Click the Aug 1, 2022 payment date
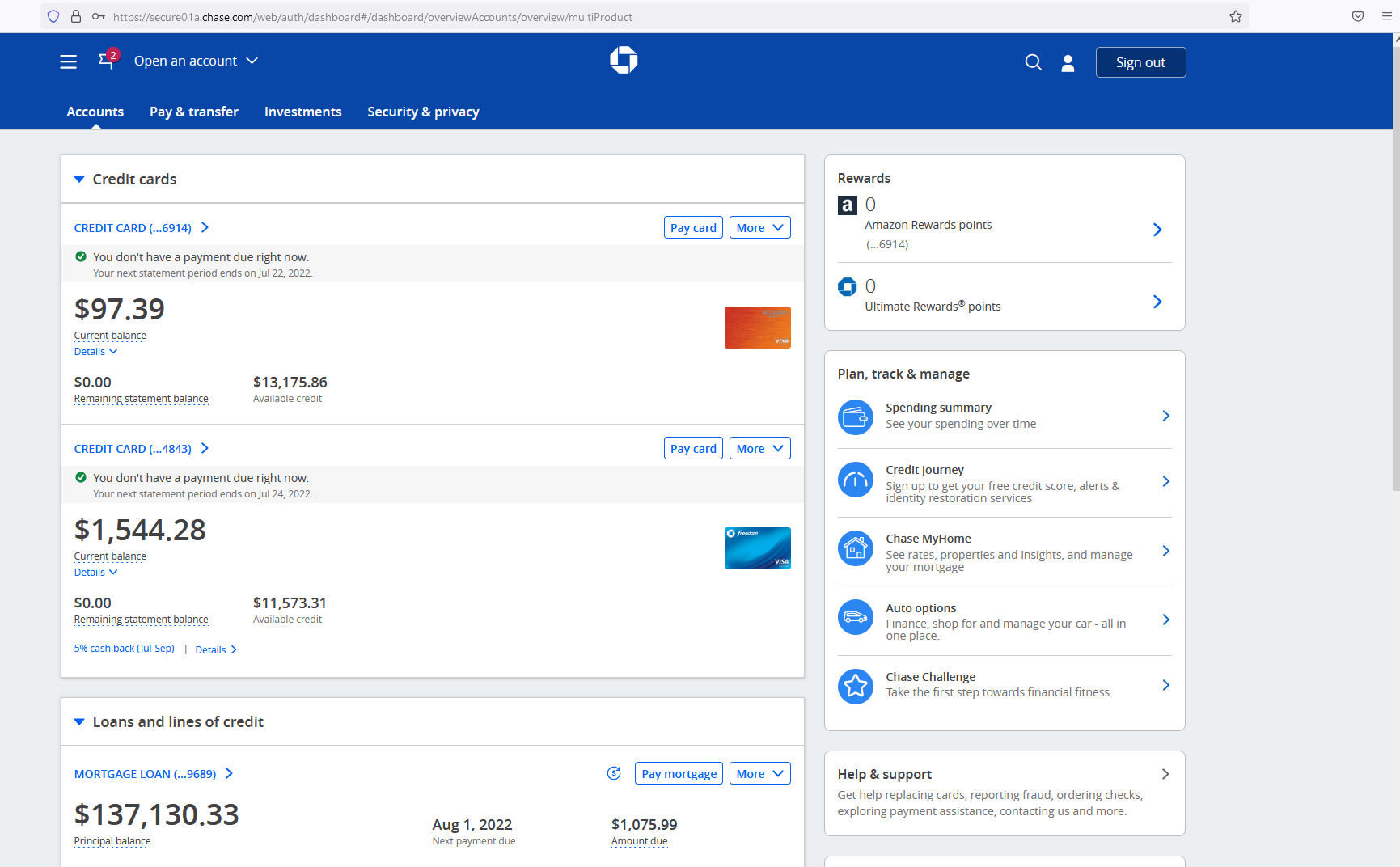This screenshot has height=867, width=1400. click(x=472, y=824)
